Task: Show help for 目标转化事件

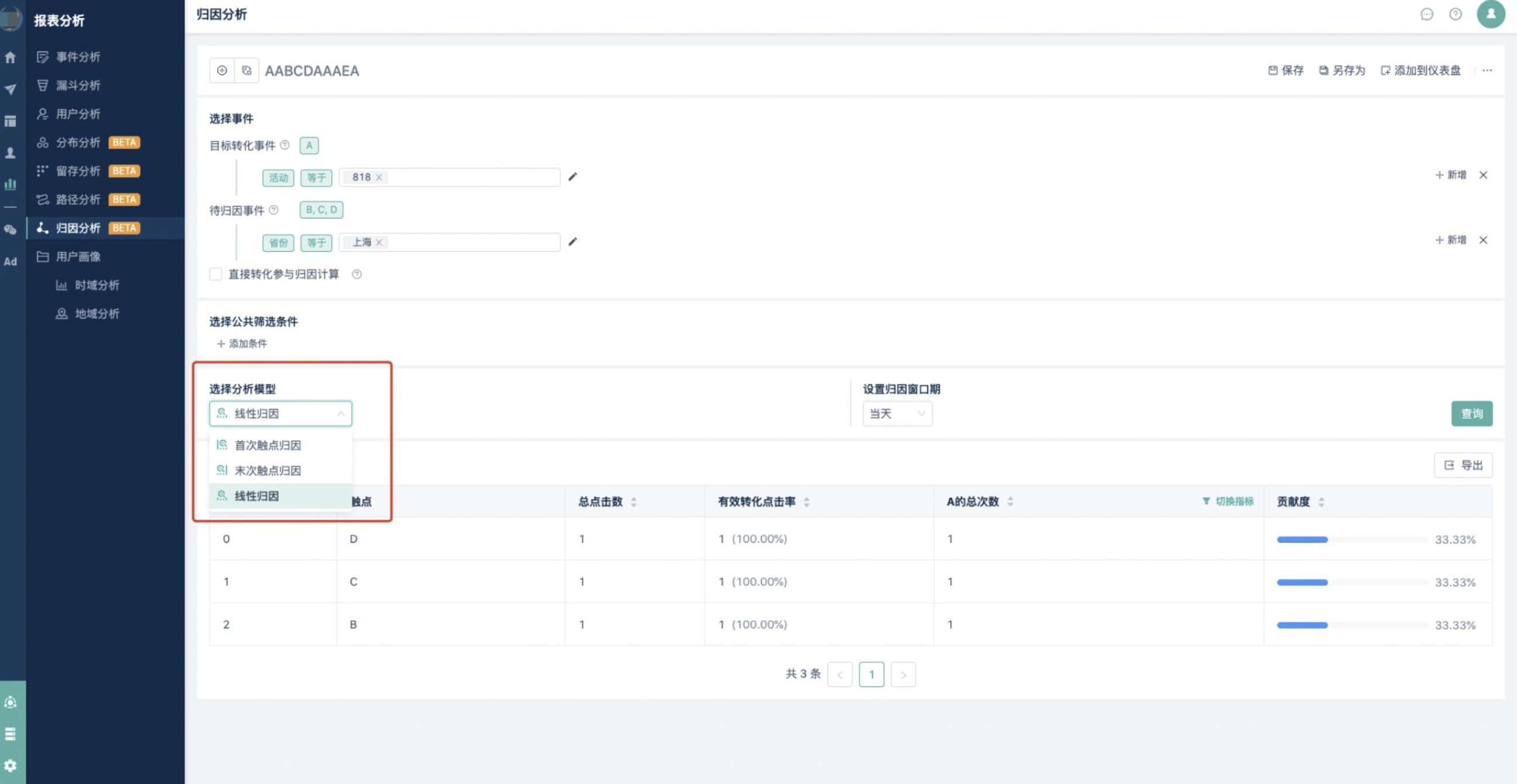Action: (x=285, y=145)
